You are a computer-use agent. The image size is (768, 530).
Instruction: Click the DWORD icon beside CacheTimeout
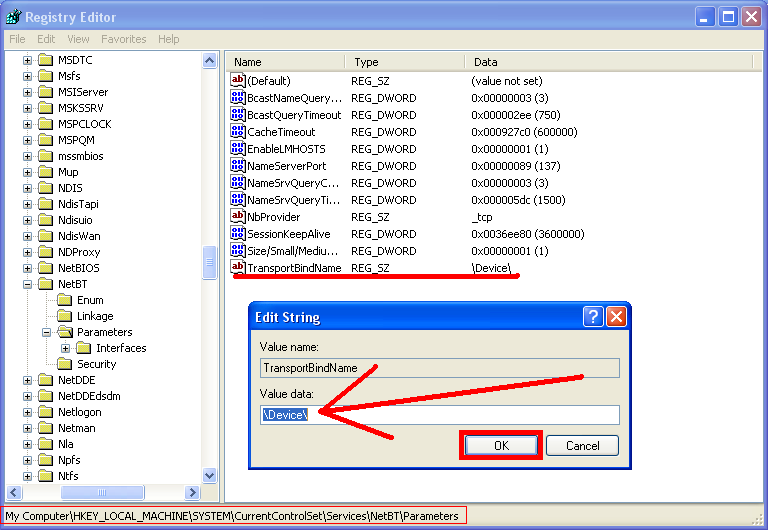(x=238, y=132)
